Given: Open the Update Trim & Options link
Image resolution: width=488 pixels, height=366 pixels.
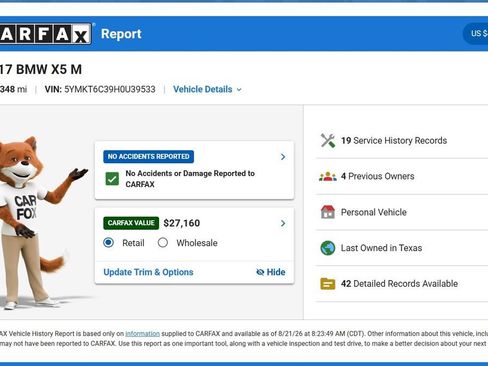Looking at the screenshot, I should click(x=148, y=272).
